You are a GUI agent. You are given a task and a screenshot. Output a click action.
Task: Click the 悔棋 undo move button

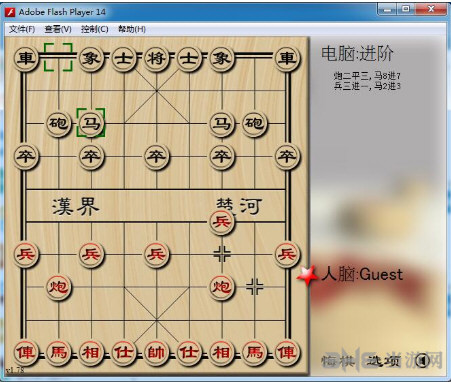pyautogui.click(x=337, y=361)
